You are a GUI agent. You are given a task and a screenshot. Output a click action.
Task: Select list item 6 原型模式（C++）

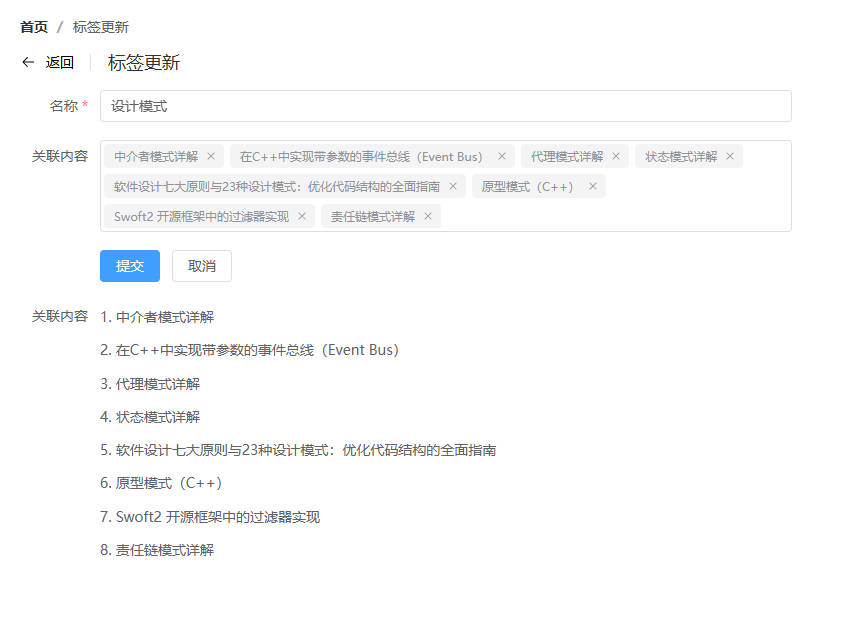[x=161, y=483]
